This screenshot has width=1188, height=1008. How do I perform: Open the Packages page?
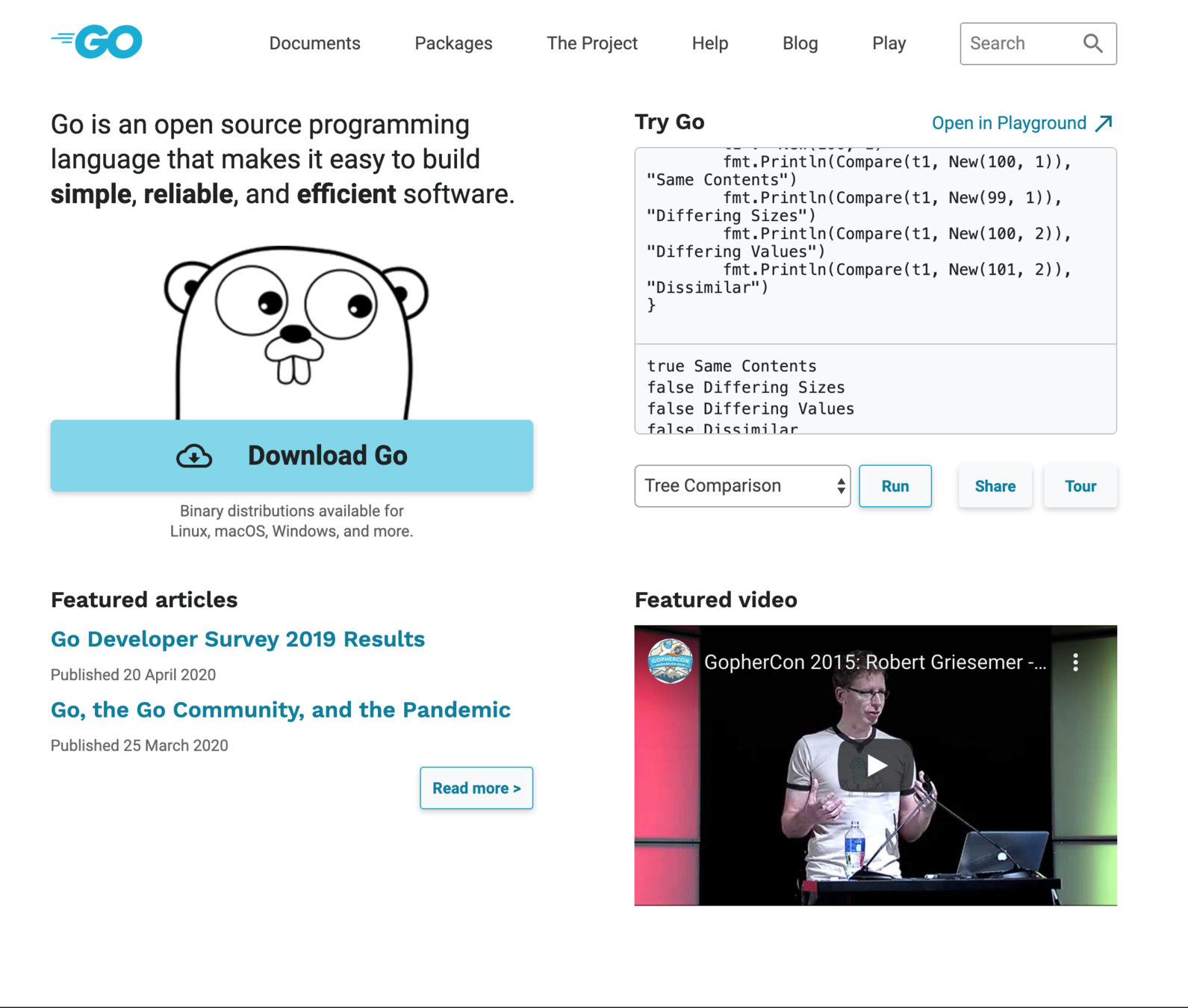(x=453, y=43)
